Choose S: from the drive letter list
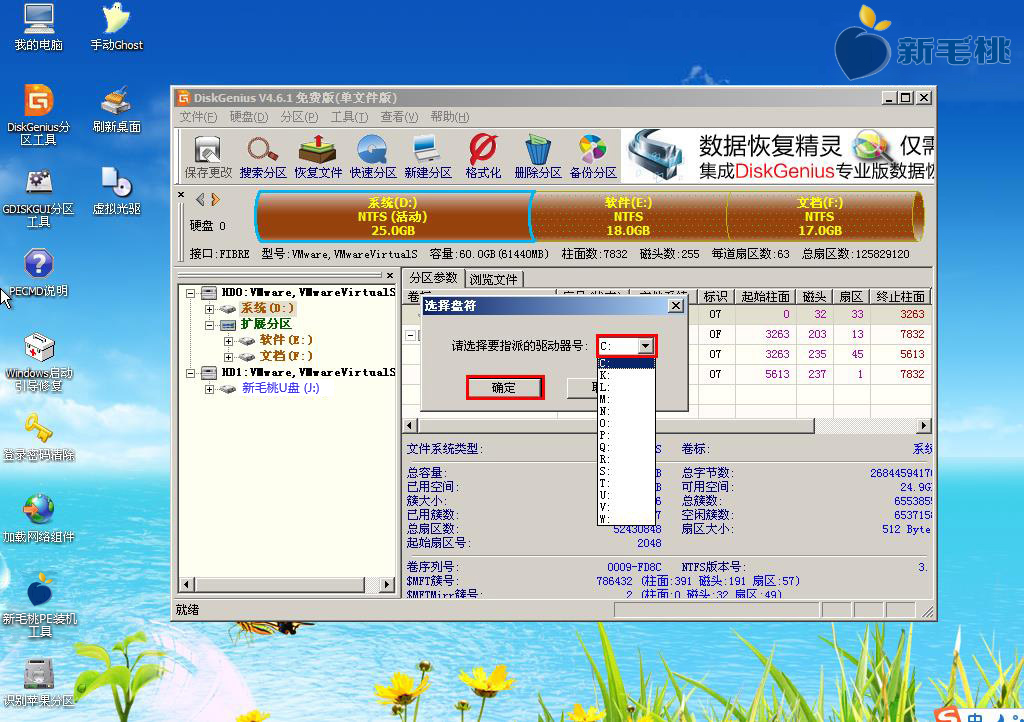1024x722 pixels. pos(626,471)
